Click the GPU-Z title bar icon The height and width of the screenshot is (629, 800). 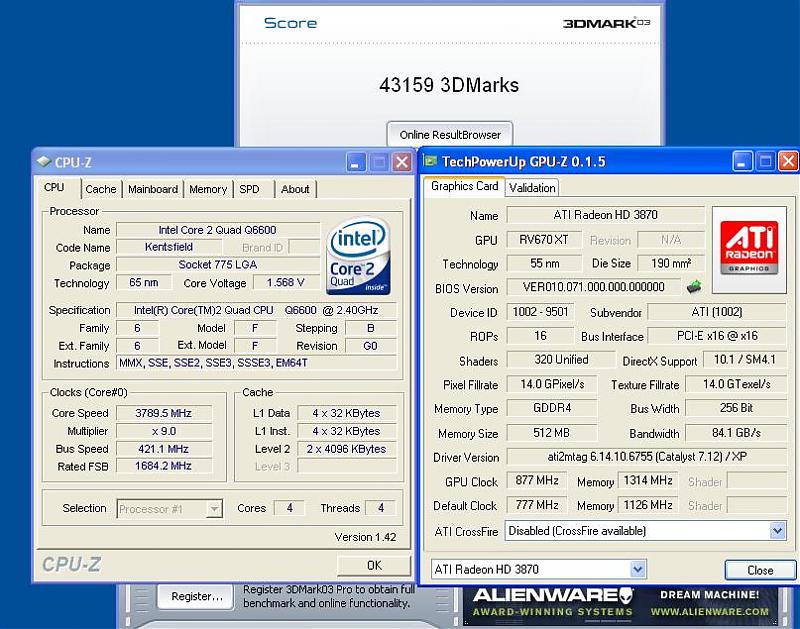(431, 161)
